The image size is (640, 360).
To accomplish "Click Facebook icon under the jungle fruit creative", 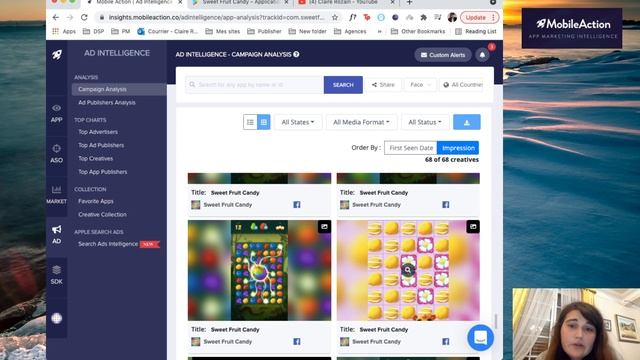I will tap(297, 341).
